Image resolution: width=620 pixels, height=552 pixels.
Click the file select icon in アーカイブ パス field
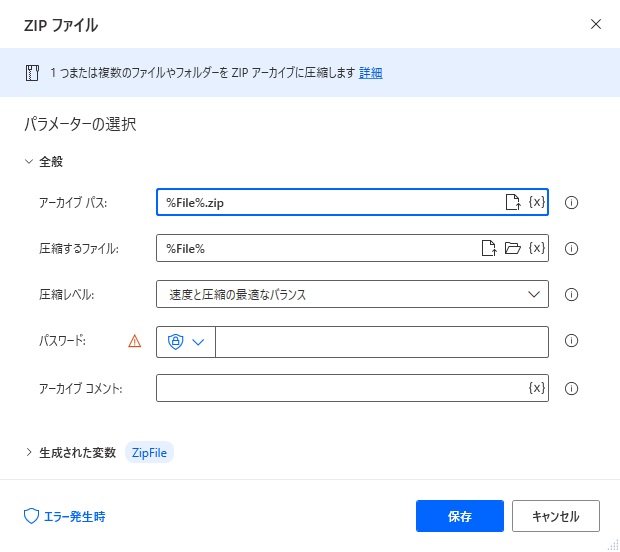point(513,202)
